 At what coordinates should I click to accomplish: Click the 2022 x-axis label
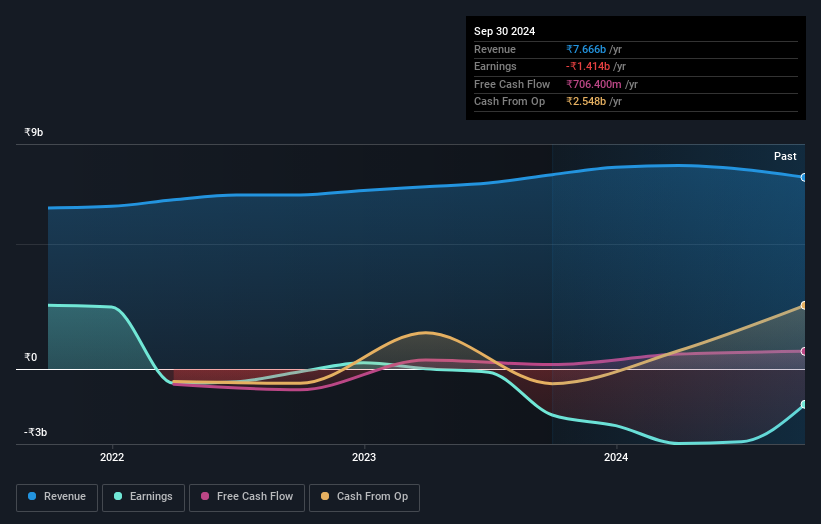click(x=112, y=457)
